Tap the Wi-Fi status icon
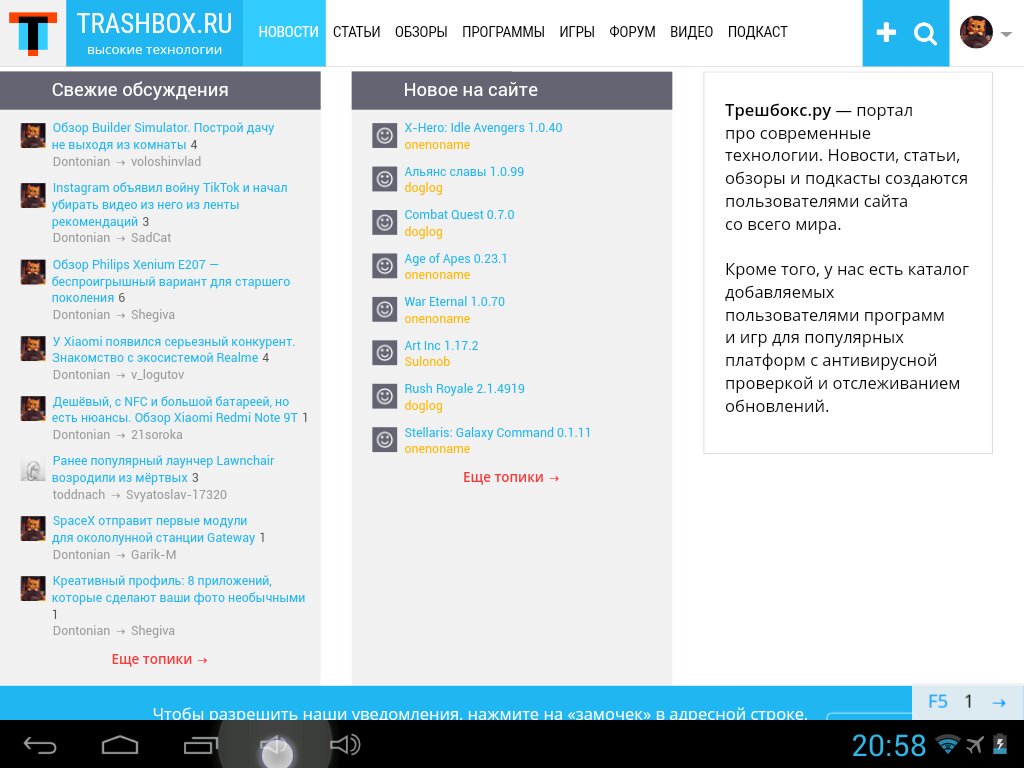The height and width of the screenshot is (768, 1024). [x=948, y=744]
